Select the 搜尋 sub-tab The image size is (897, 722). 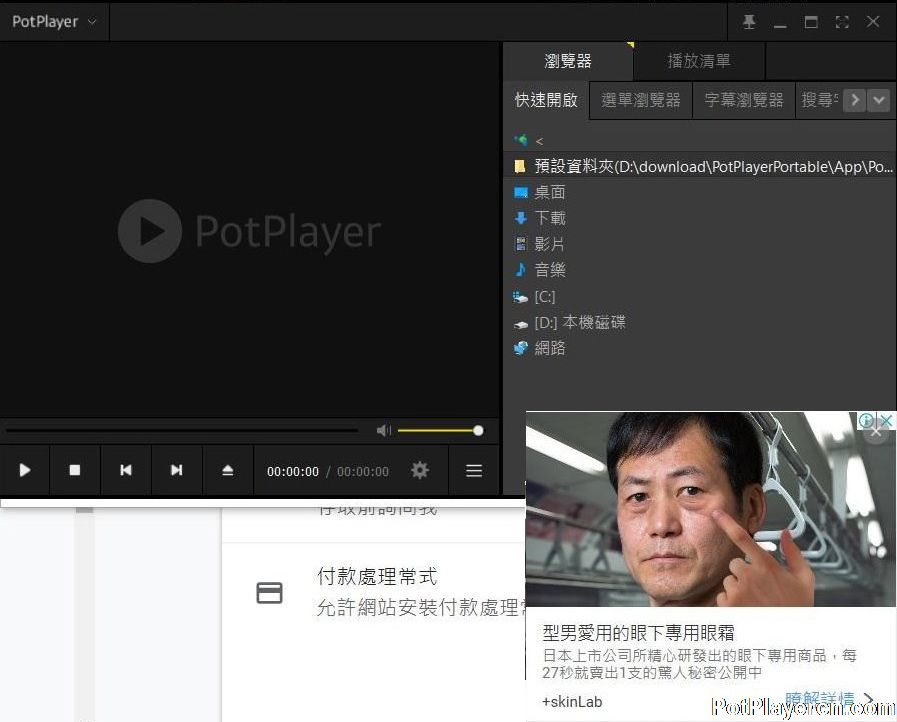click(x=819, y=100)
